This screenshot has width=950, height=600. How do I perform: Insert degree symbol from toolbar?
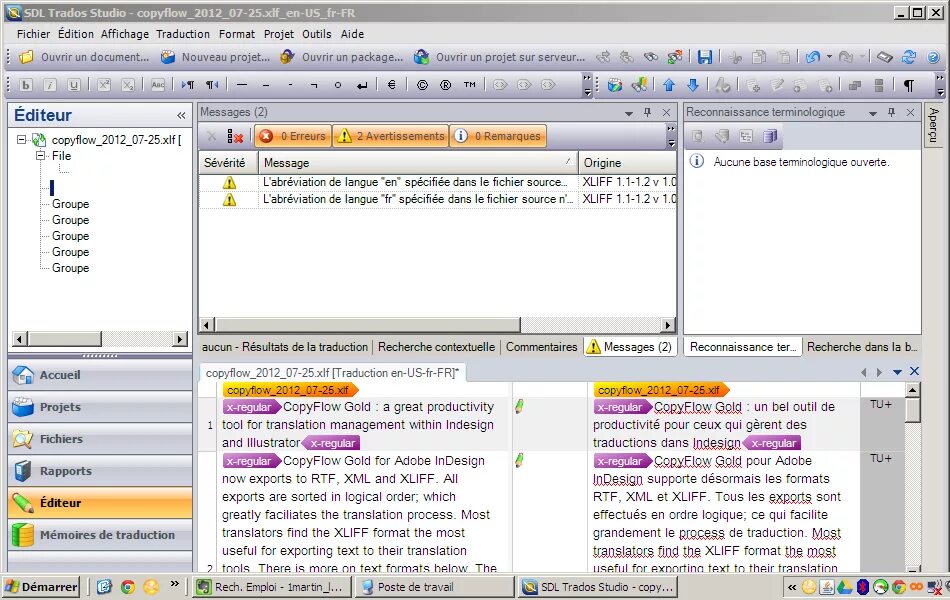click(x=338, y=85)
